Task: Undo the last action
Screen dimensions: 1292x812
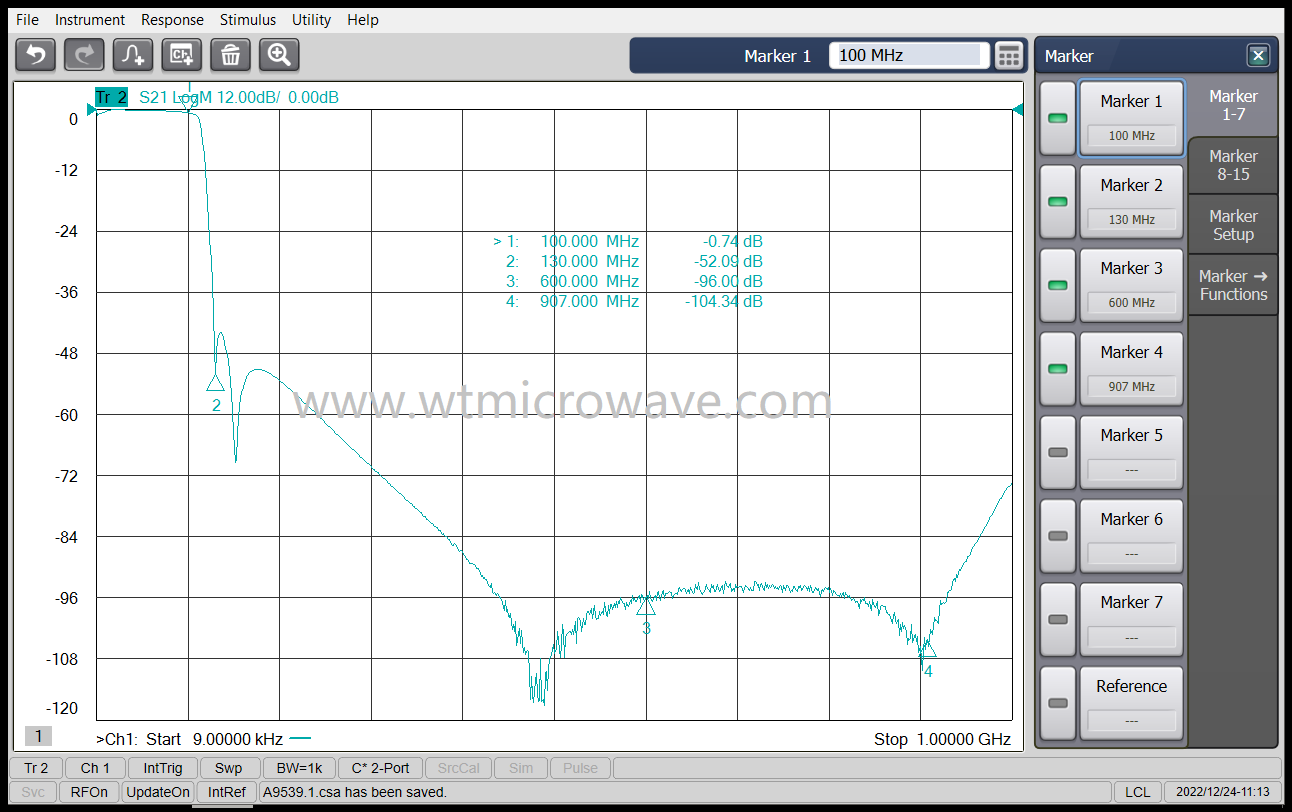Action: [x=35, y=55]
